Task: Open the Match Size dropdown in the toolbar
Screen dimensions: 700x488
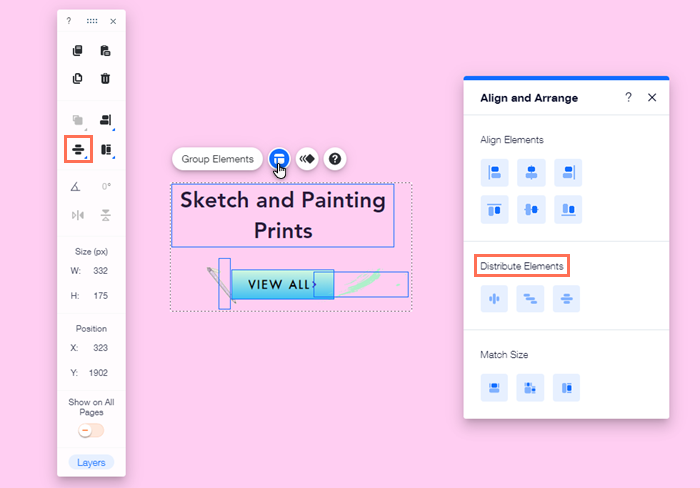Action: coord(105,149)
